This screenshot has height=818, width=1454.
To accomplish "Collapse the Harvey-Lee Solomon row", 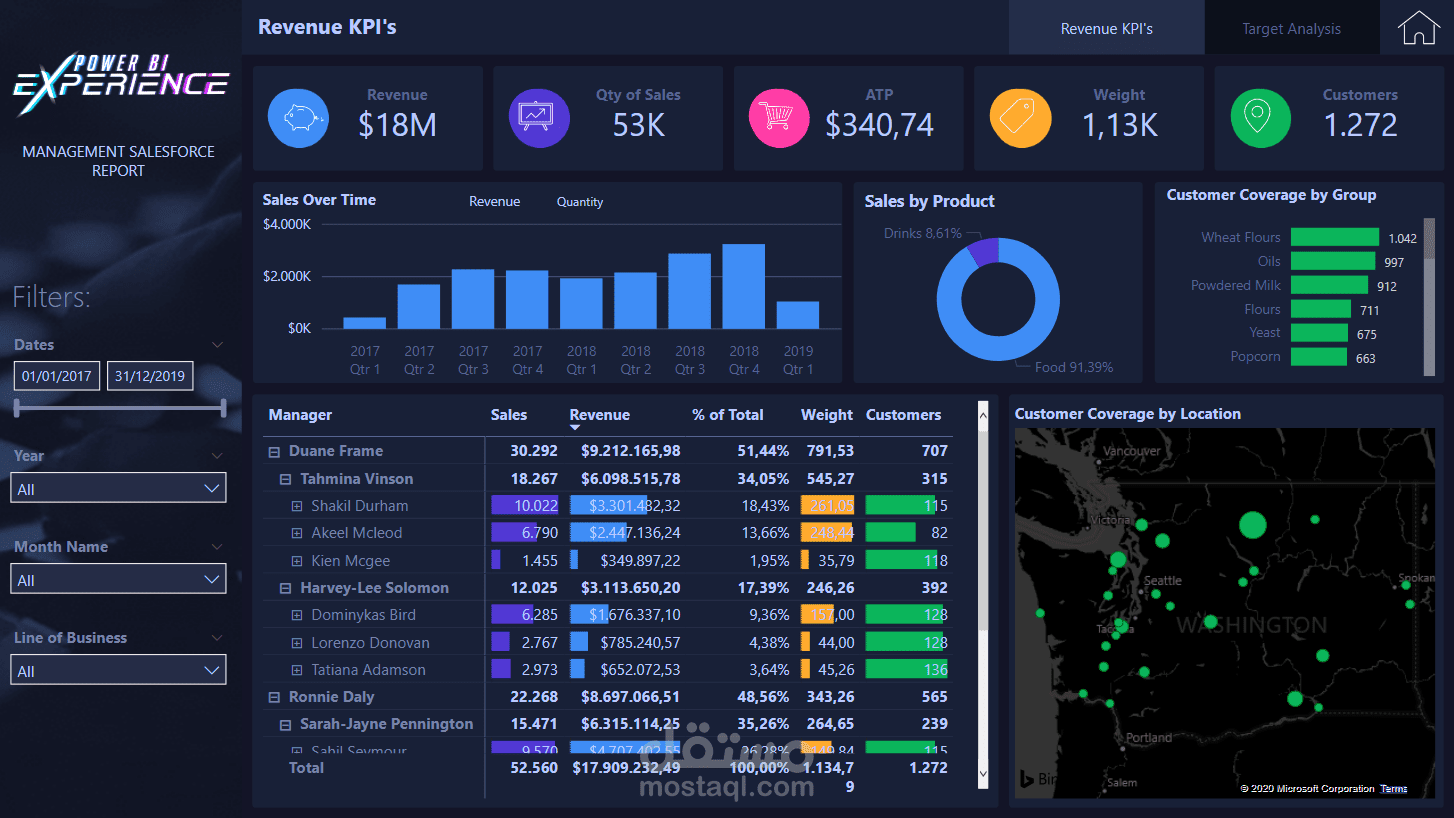I will [285, 588].
